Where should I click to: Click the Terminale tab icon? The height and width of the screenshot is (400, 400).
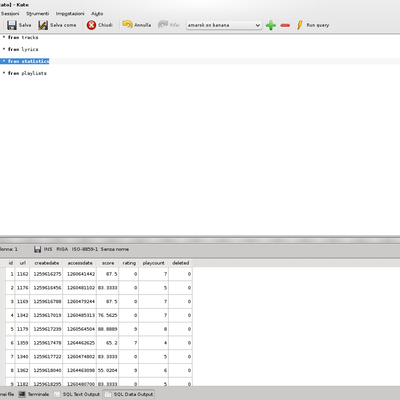click(x=22, y=394)
